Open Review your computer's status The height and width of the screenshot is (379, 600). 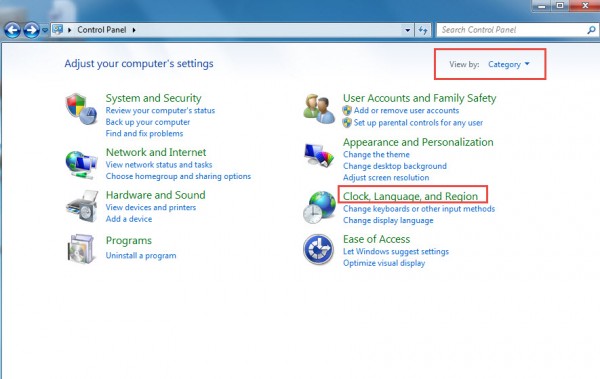(x=160, y=111)
